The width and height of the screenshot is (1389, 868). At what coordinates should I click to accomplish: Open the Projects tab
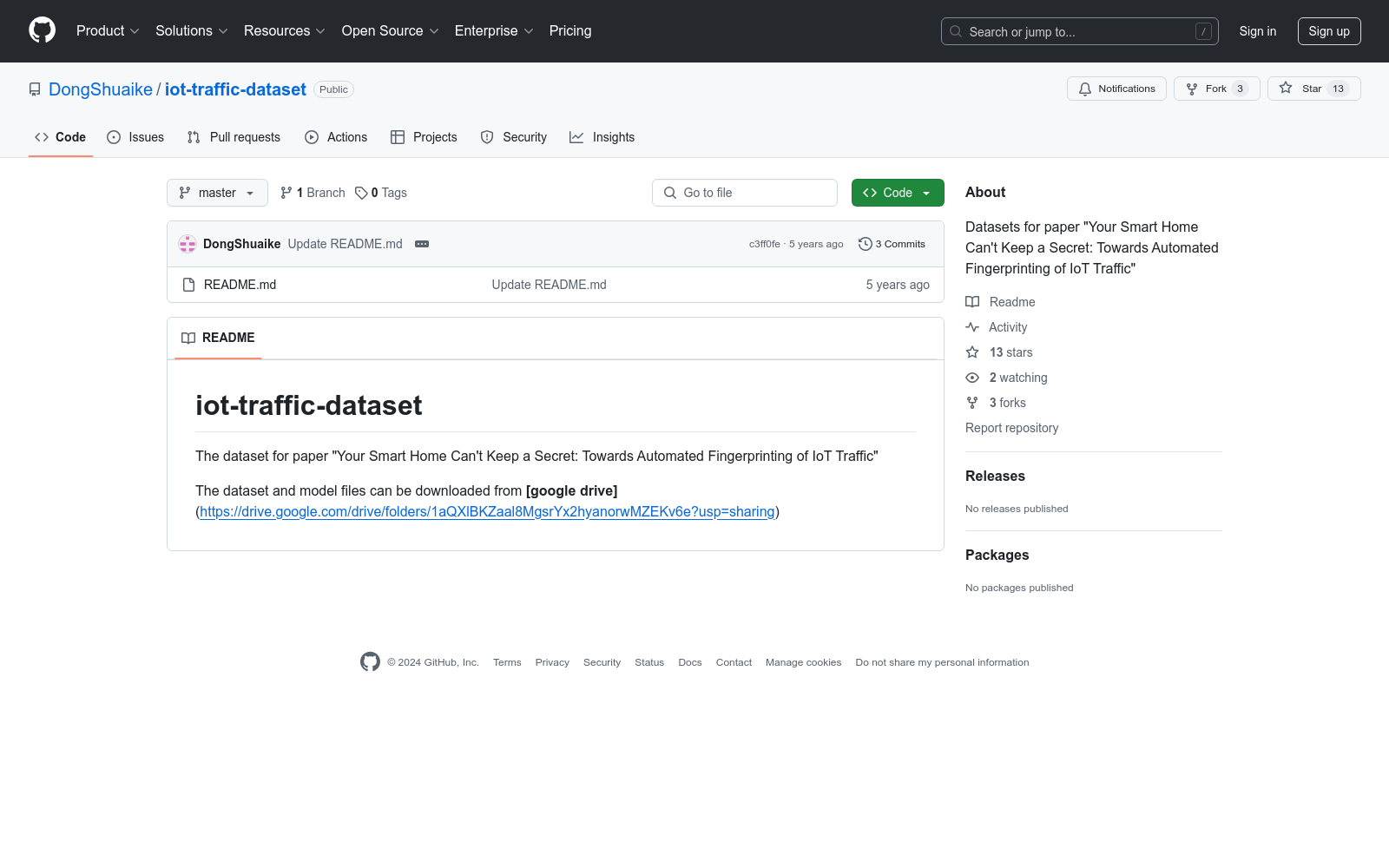pos(424,137)
